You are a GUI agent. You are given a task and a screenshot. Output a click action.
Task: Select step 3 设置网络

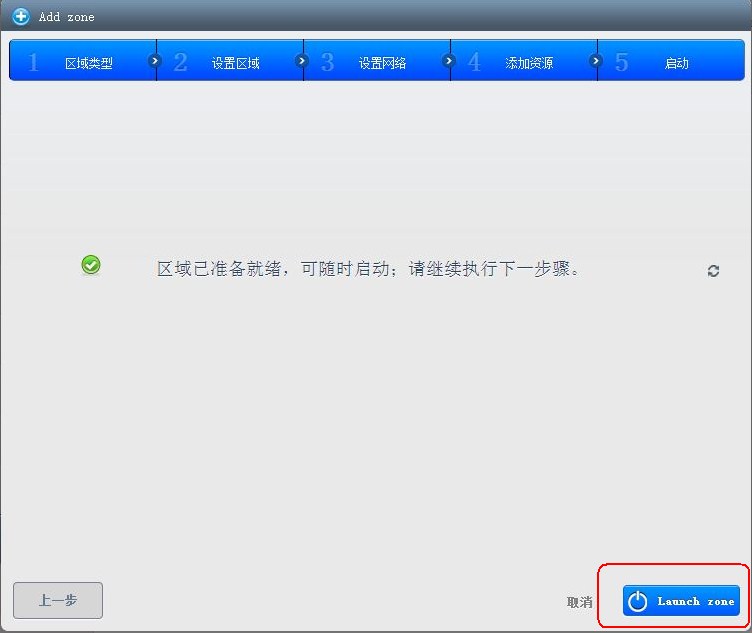(377, 60)
